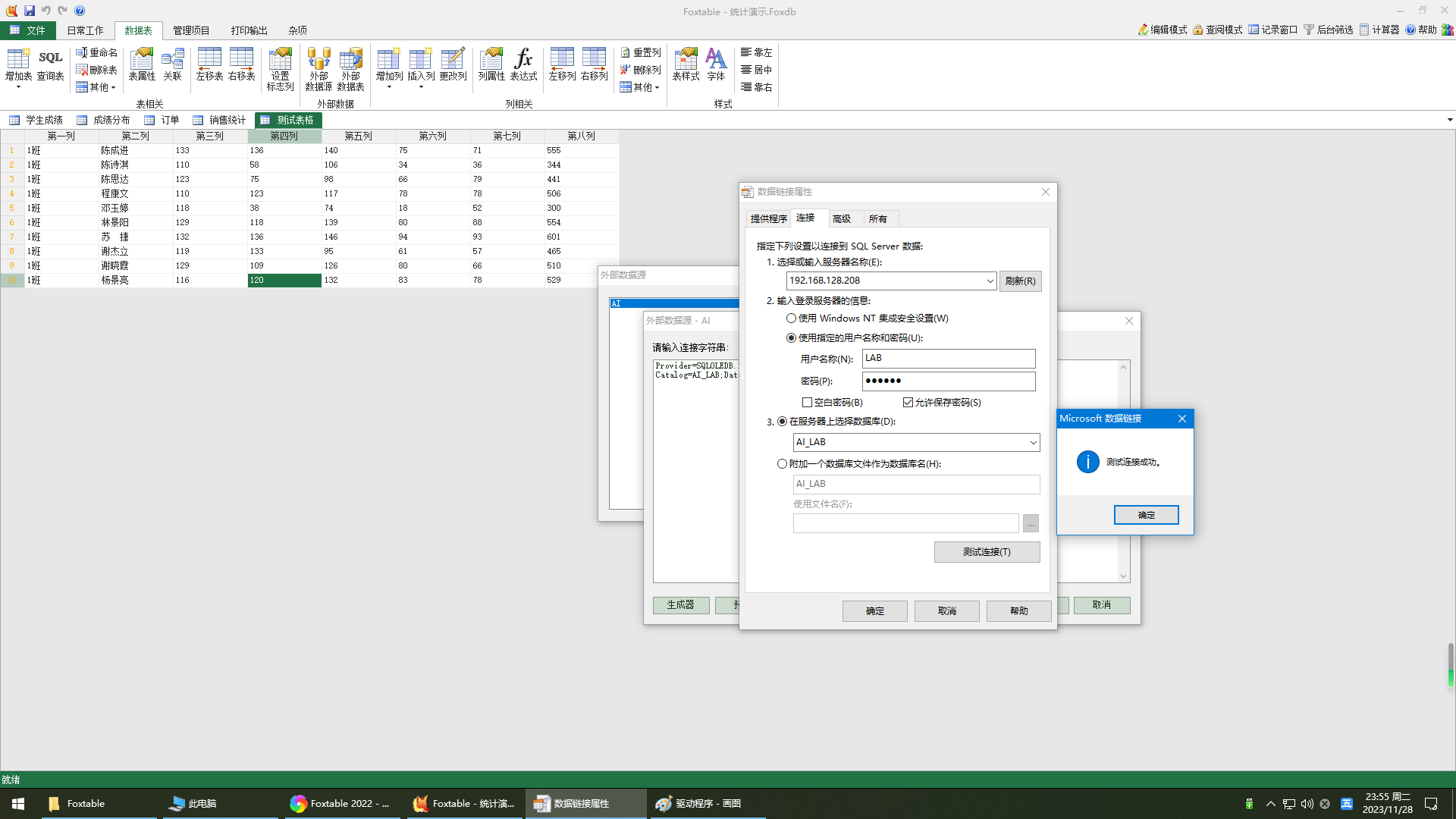The height and width of the screenshot is (819, 1456).
Task: Switch to 学生成绩 table tab
Action: click(x=36, y=120)
